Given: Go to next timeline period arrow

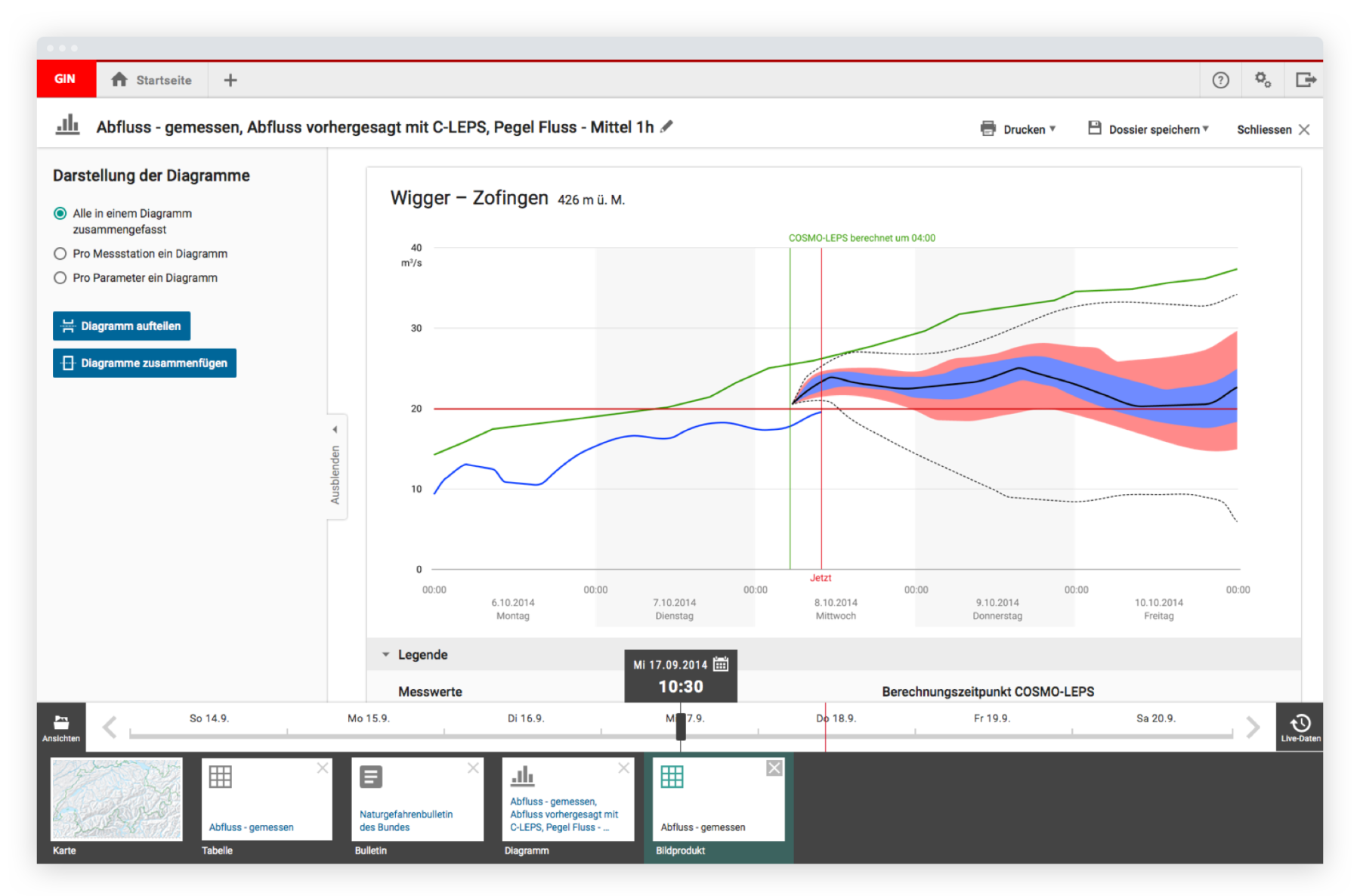Looking at the screenshot, I should coord(1253,727).
